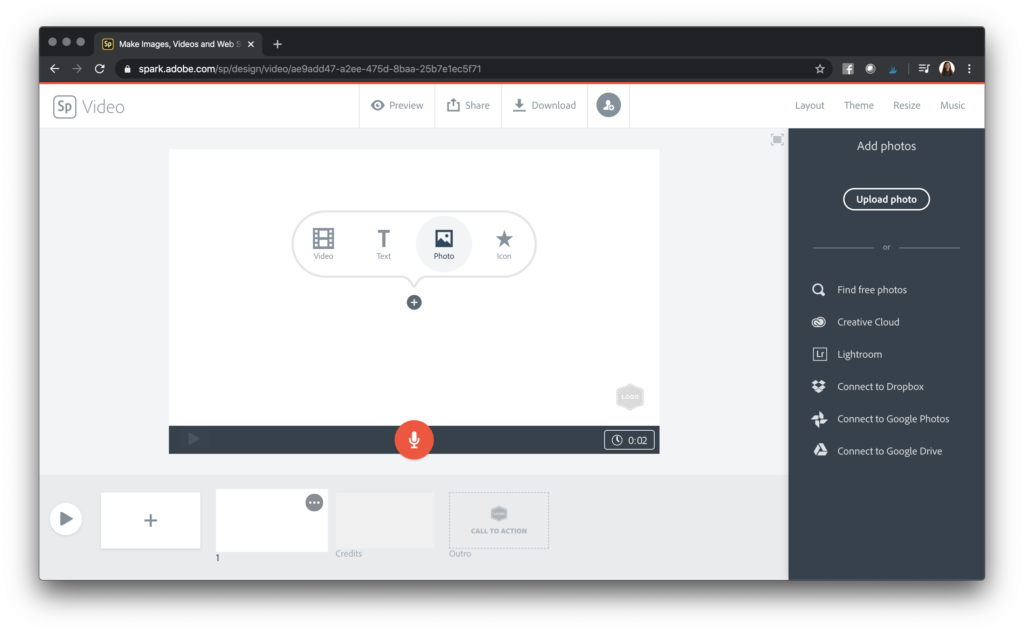Switch to the Music tab
Image resolution: width=1024 pixels, height=632 pixels.
[952, 106]
